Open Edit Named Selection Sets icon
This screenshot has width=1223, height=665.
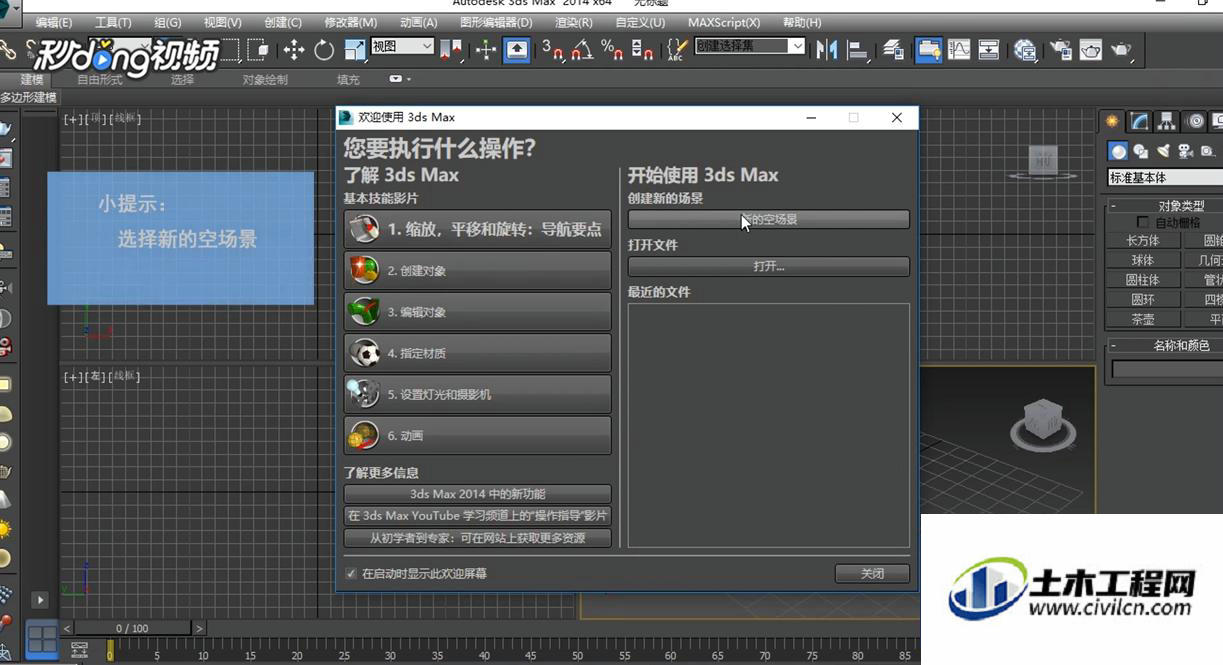[677, 49]
